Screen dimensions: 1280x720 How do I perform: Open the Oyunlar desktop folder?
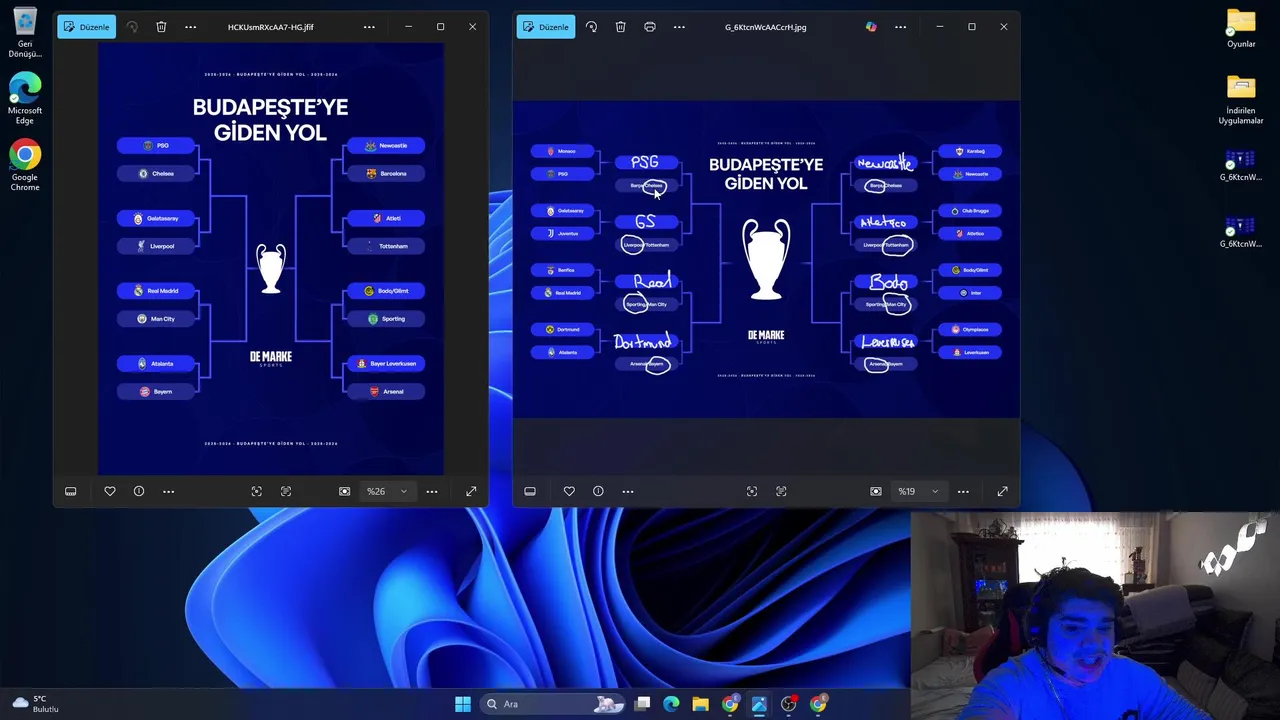[1241, 29]
